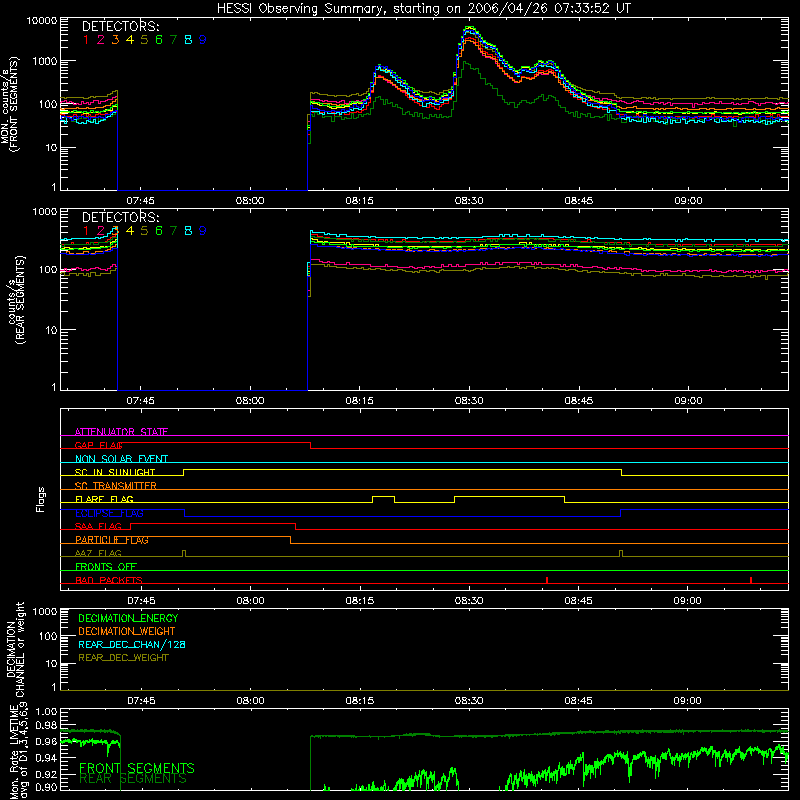Image resolution: width=800 pixels, height=800 pixels.
Task: Select the NON_SOLAR_EVENT flag label
Action: (x=121, y=459)
